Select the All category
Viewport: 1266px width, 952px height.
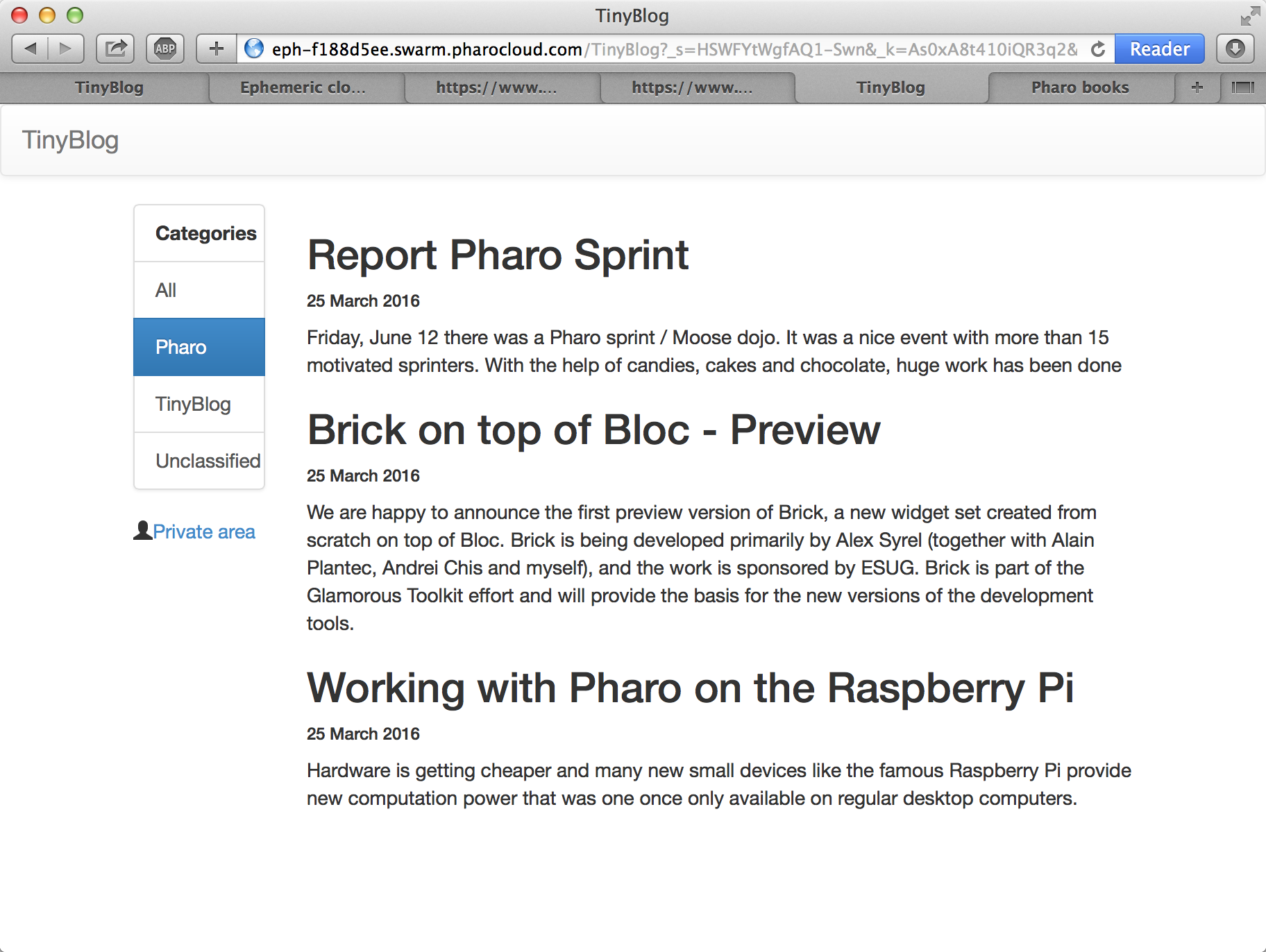(199, 290)
